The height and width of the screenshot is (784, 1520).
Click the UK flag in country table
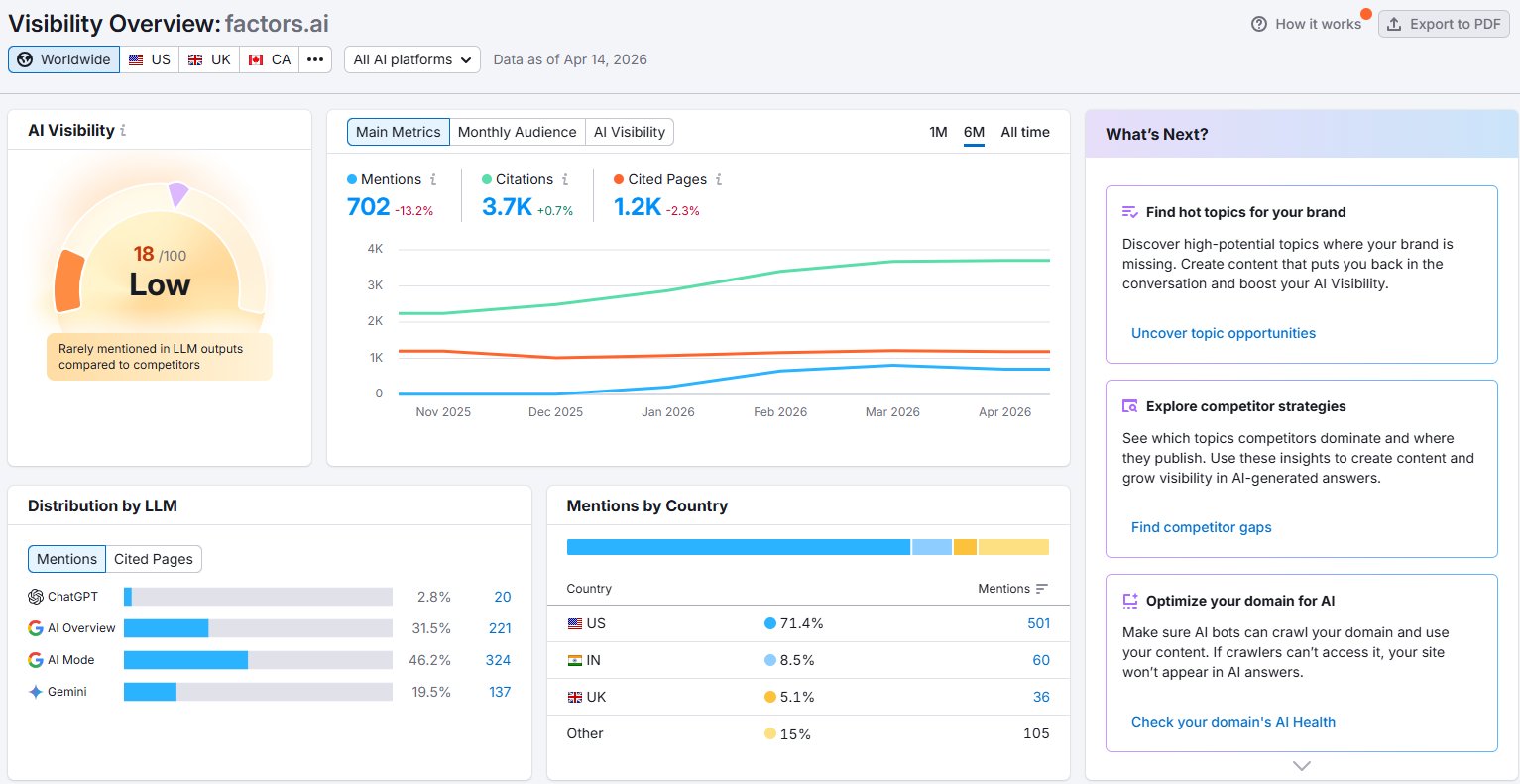click(575, 697)
